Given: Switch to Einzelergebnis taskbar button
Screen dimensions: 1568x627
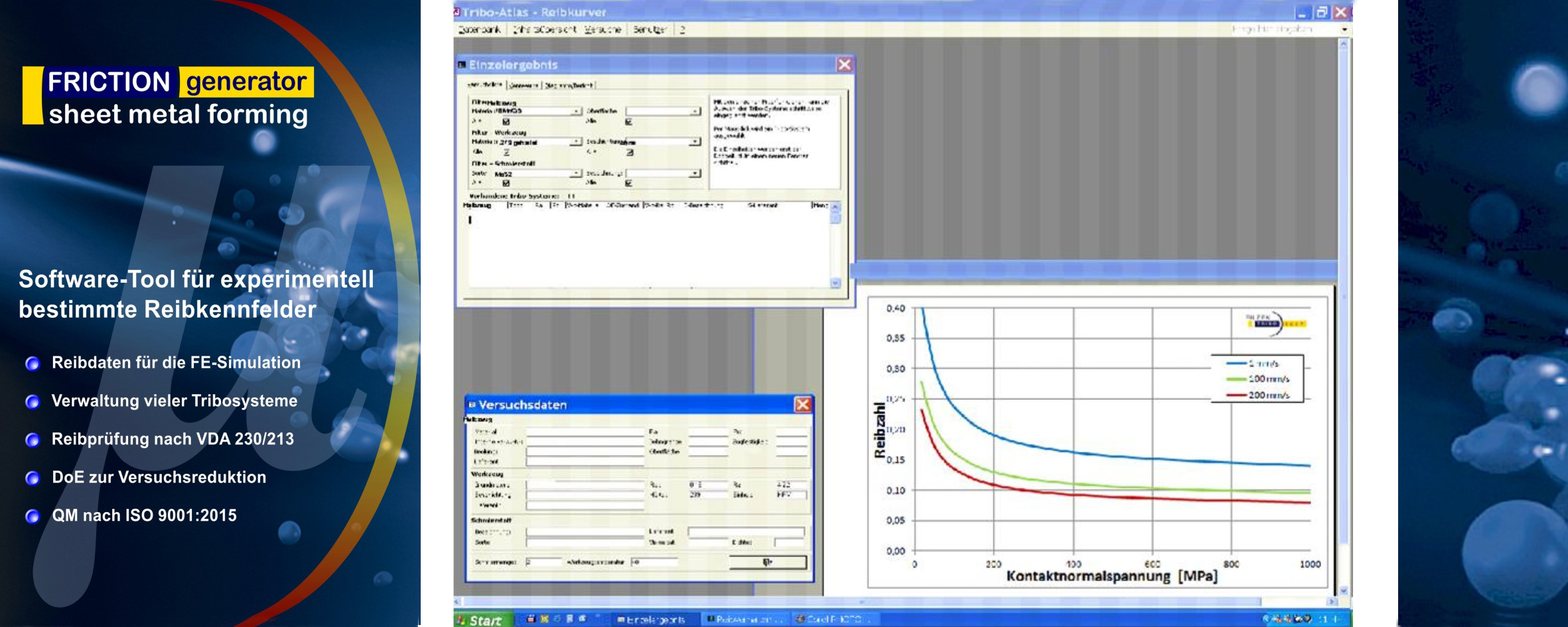Looking at the screenshot, I should click(654, 620).
